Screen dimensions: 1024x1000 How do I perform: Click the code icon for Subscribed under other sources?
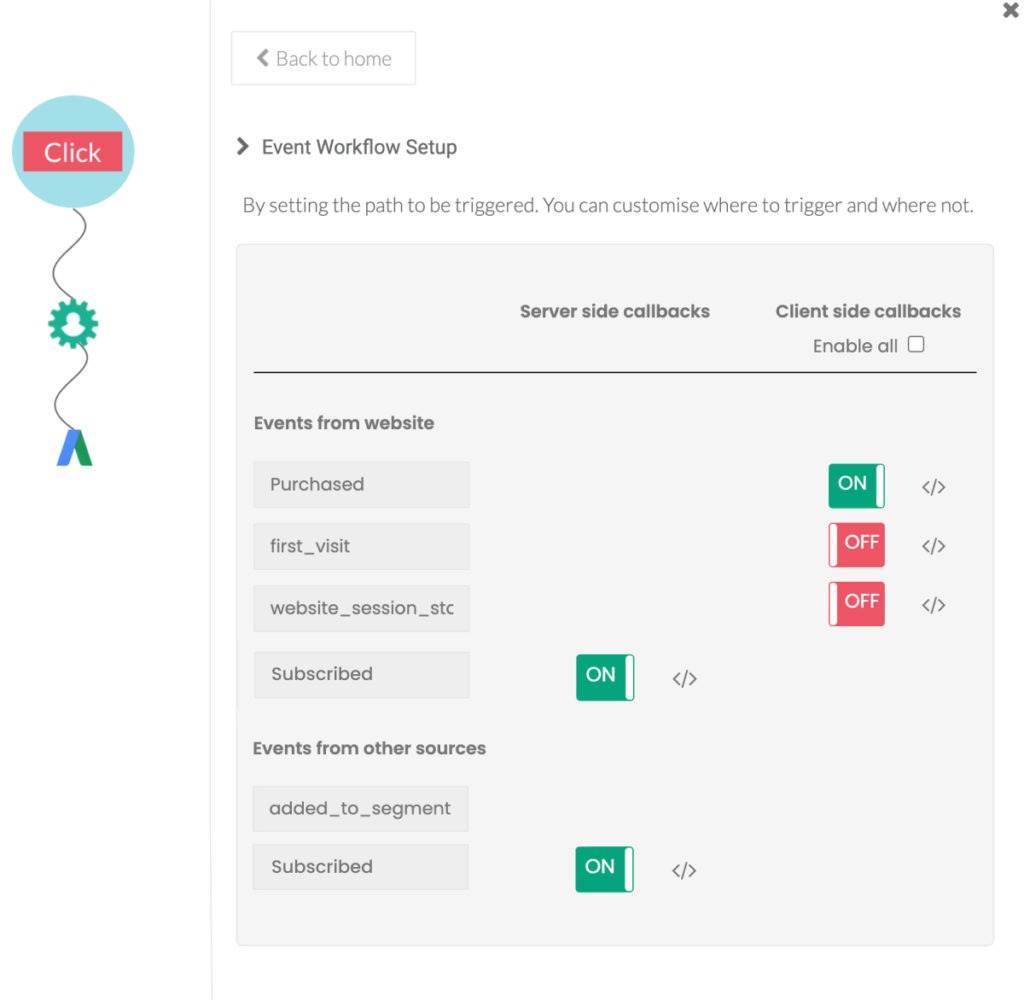click(684, 870)
